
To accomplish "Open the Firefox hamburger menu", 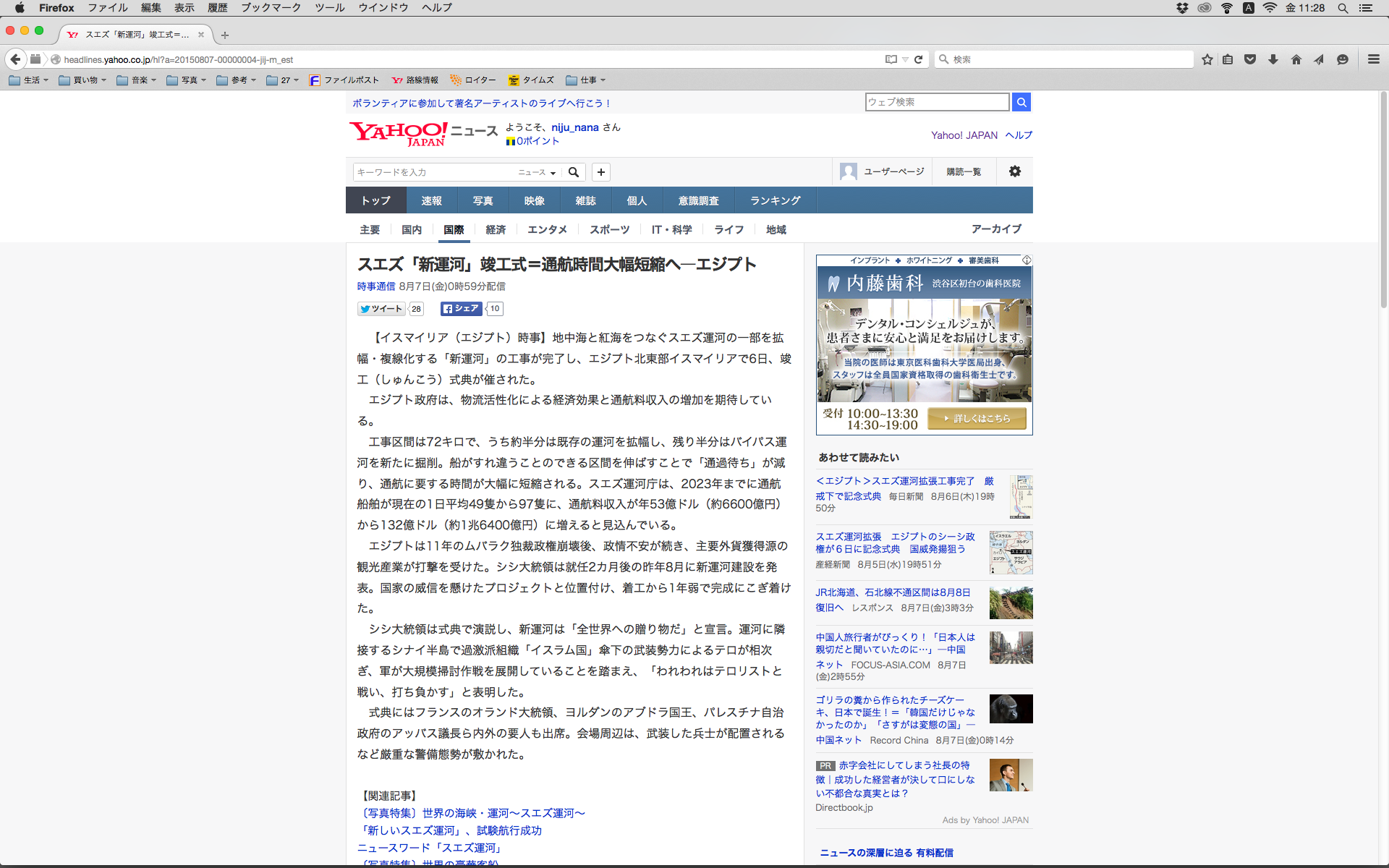I will click(1373, 59).
